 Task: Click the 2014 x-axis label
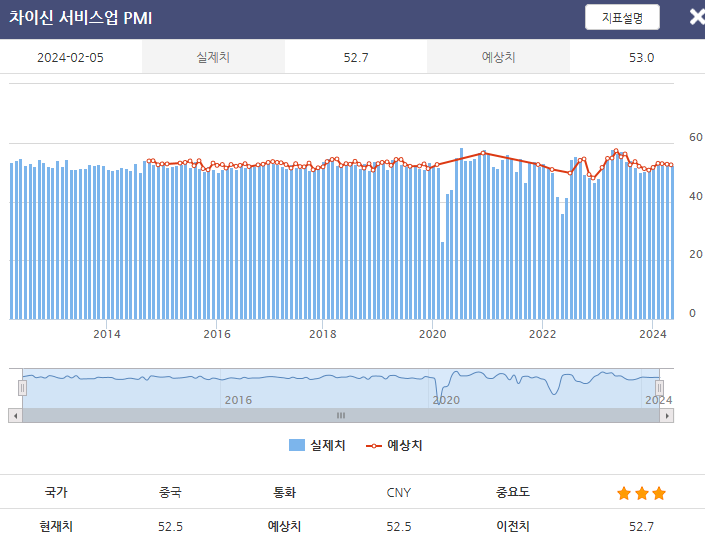pyautogui.click(x=107, y=334)
